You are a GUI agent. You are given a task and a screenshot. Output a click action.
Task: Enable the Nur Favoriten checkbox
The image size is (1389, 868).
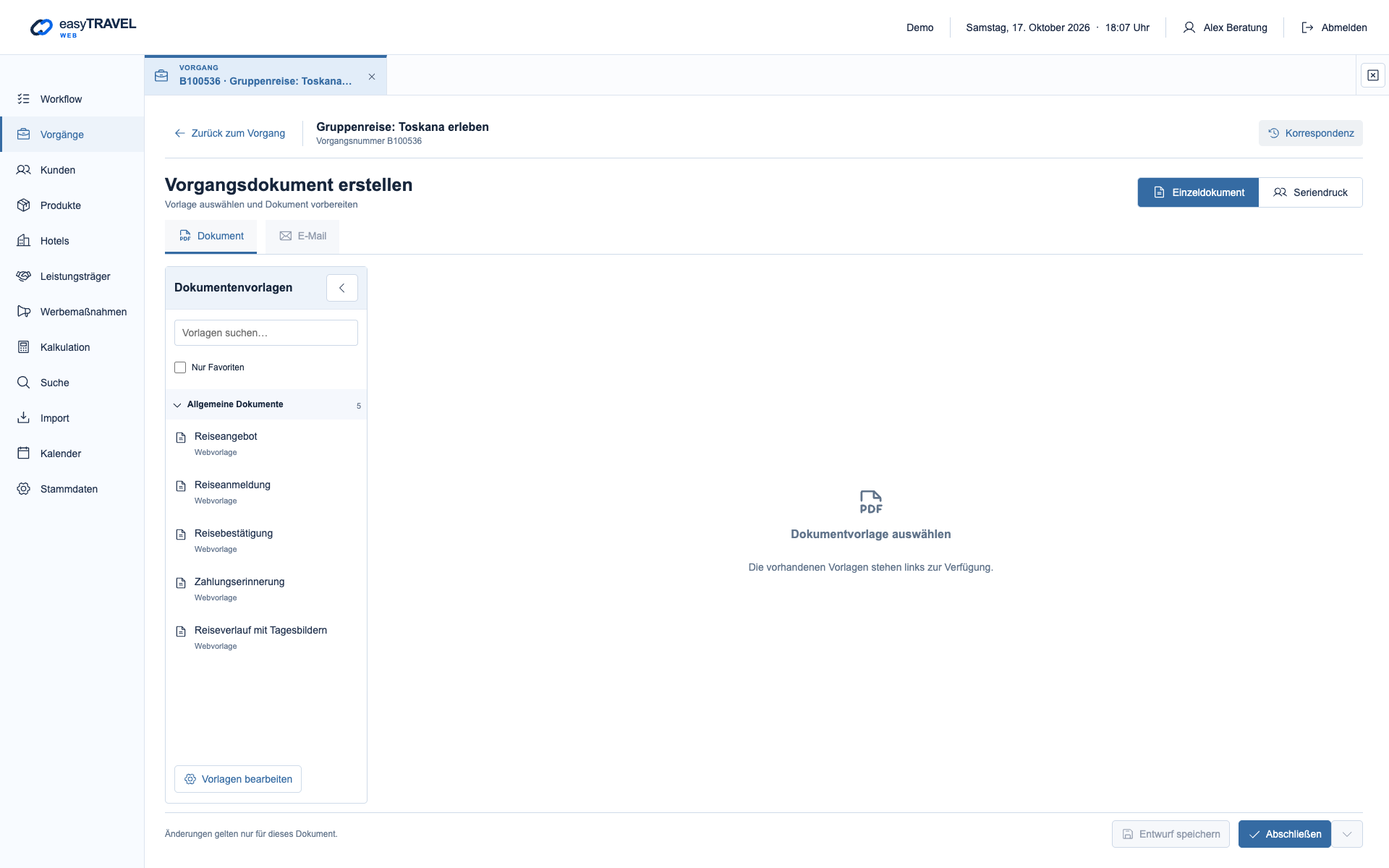click(180, 367)
